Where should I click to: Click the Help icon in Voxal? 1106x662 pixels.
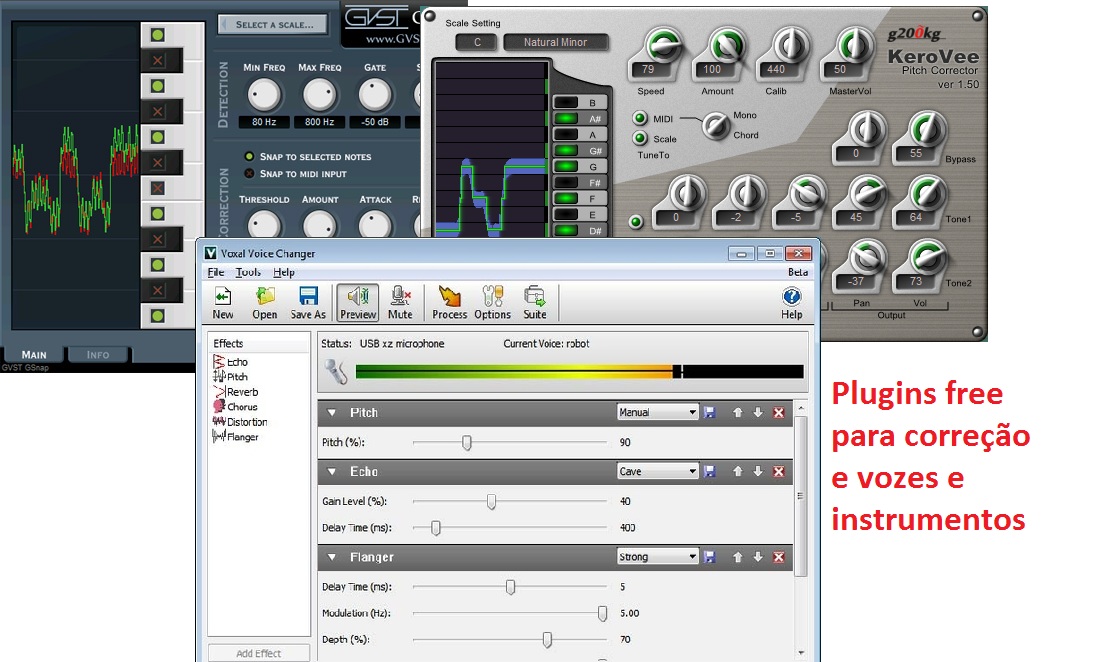point(791,297)
